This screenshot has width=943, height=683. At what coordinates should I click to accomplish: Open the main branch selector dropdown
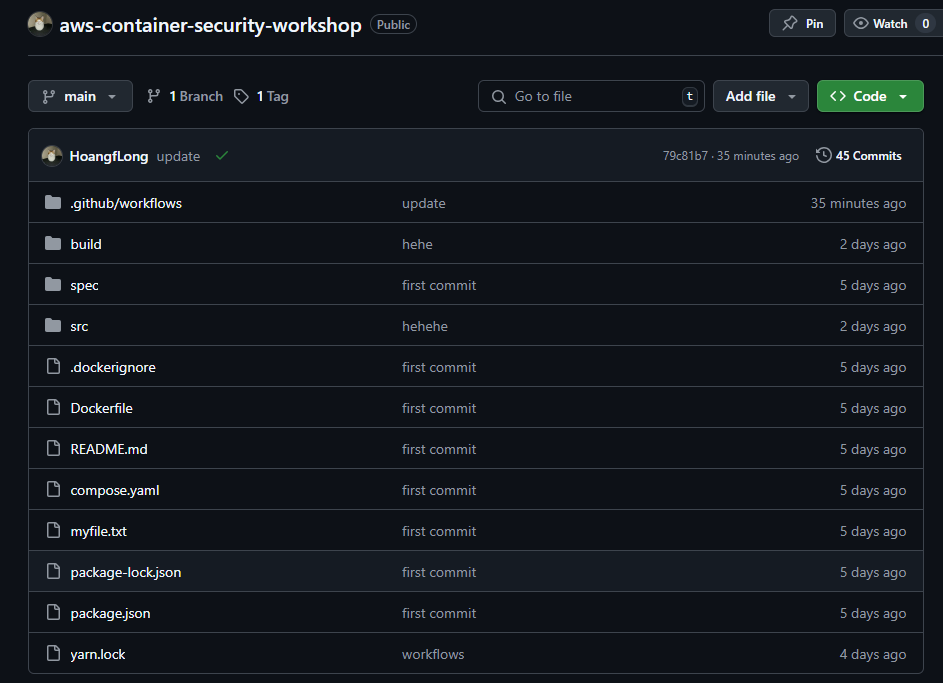80,96
